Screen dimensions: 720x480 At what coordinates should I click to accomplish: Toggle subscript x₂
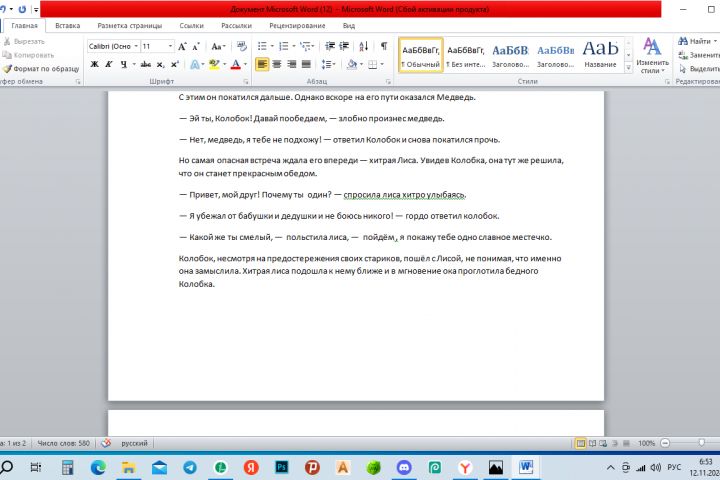tap(160, 64)
